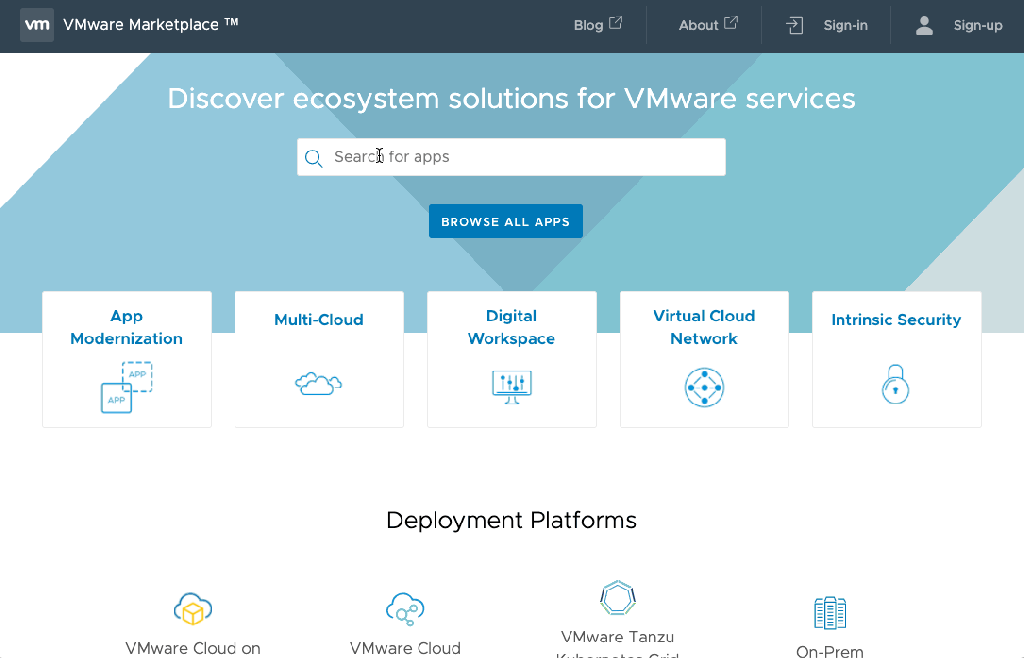Click the VMware Cloud on AWS box icon
This screenshot has width=1024, height=658.
193,608
